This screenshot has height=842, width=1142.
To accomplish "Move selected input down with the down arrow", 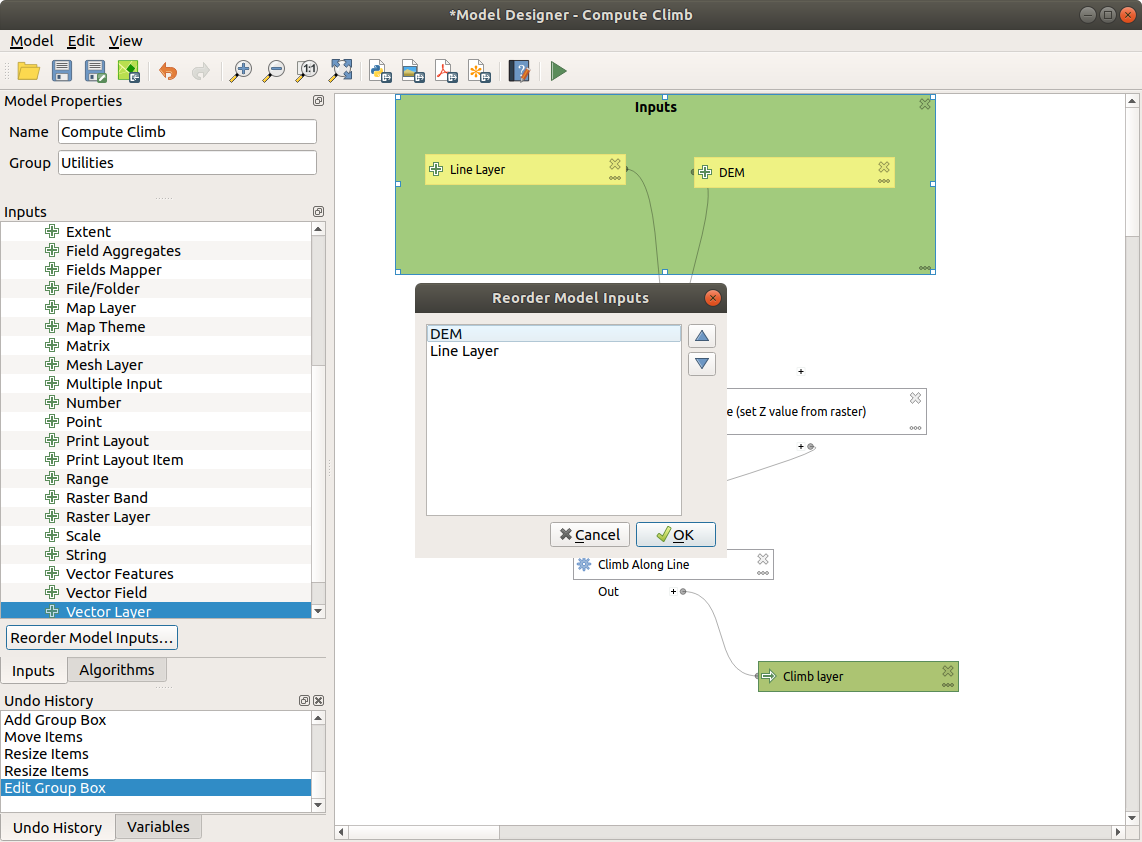I will click(x=702, y=364).
